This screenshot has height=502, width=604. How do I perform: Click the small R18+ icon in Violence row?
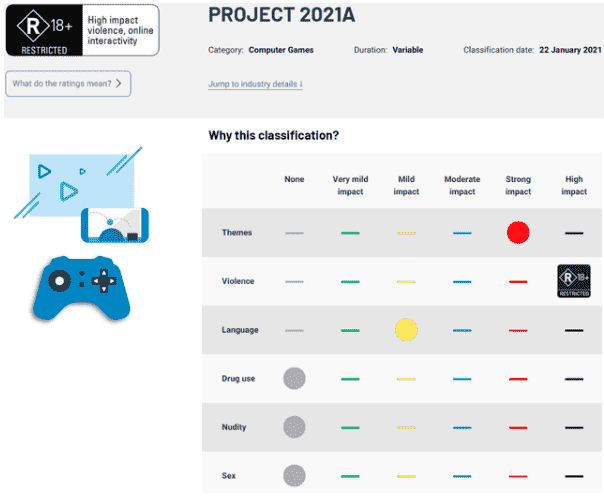pyautogui.click(x=574, y=281)
